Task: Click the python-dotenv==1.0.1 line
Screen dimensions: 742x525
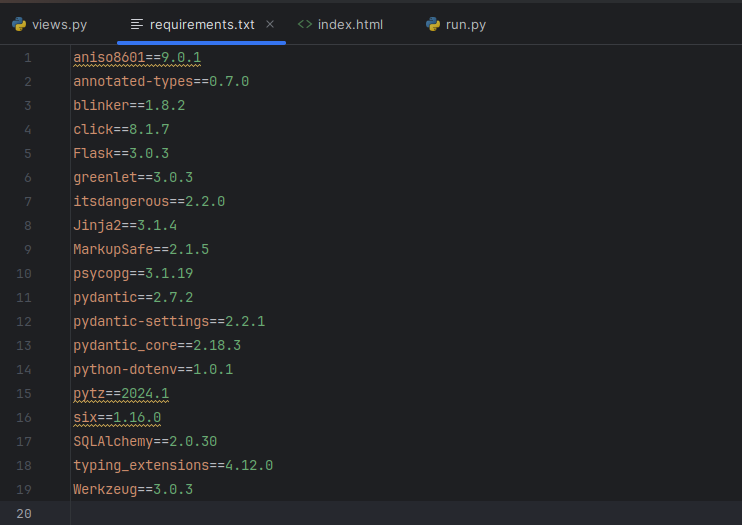Action: coord(153,369)
